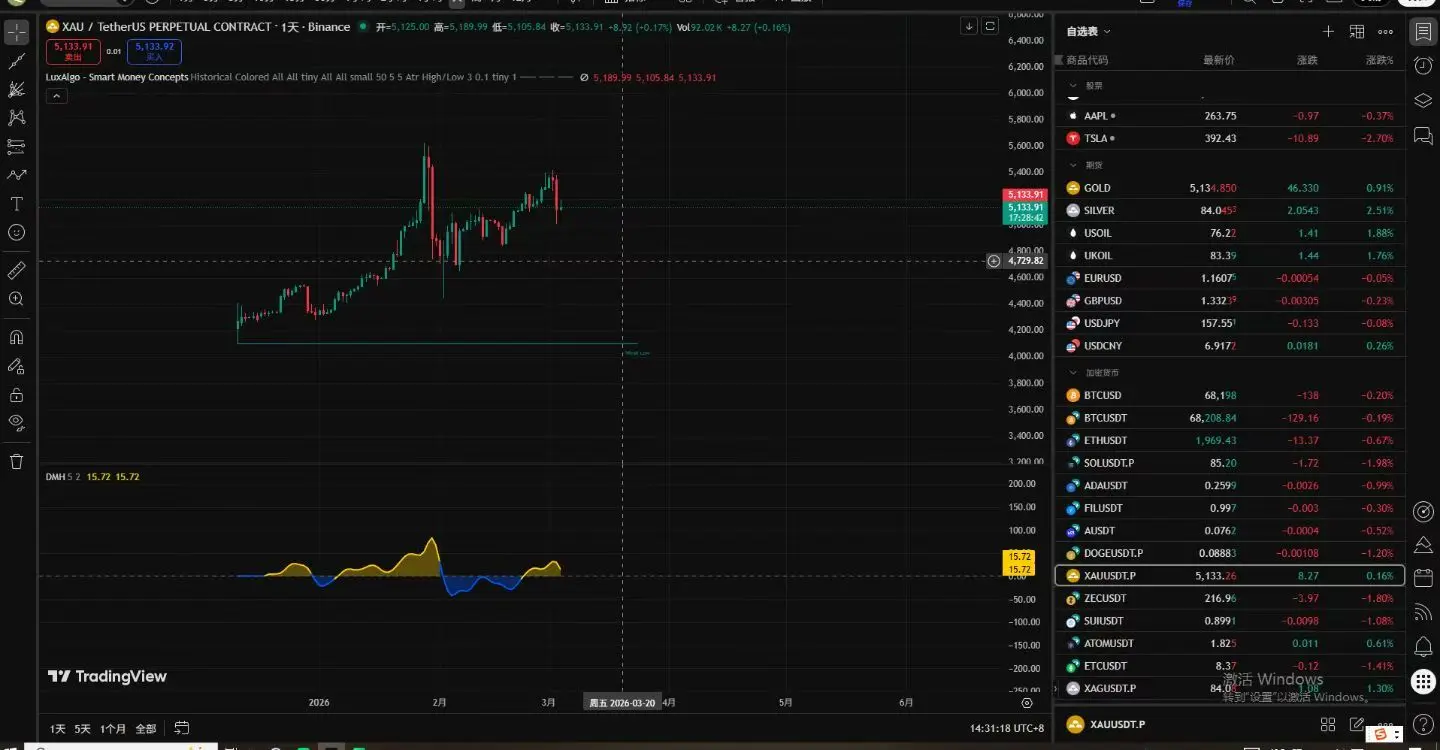Click the 14:31:18 UTC+8 timezone selector

[x=1007, y=728]
